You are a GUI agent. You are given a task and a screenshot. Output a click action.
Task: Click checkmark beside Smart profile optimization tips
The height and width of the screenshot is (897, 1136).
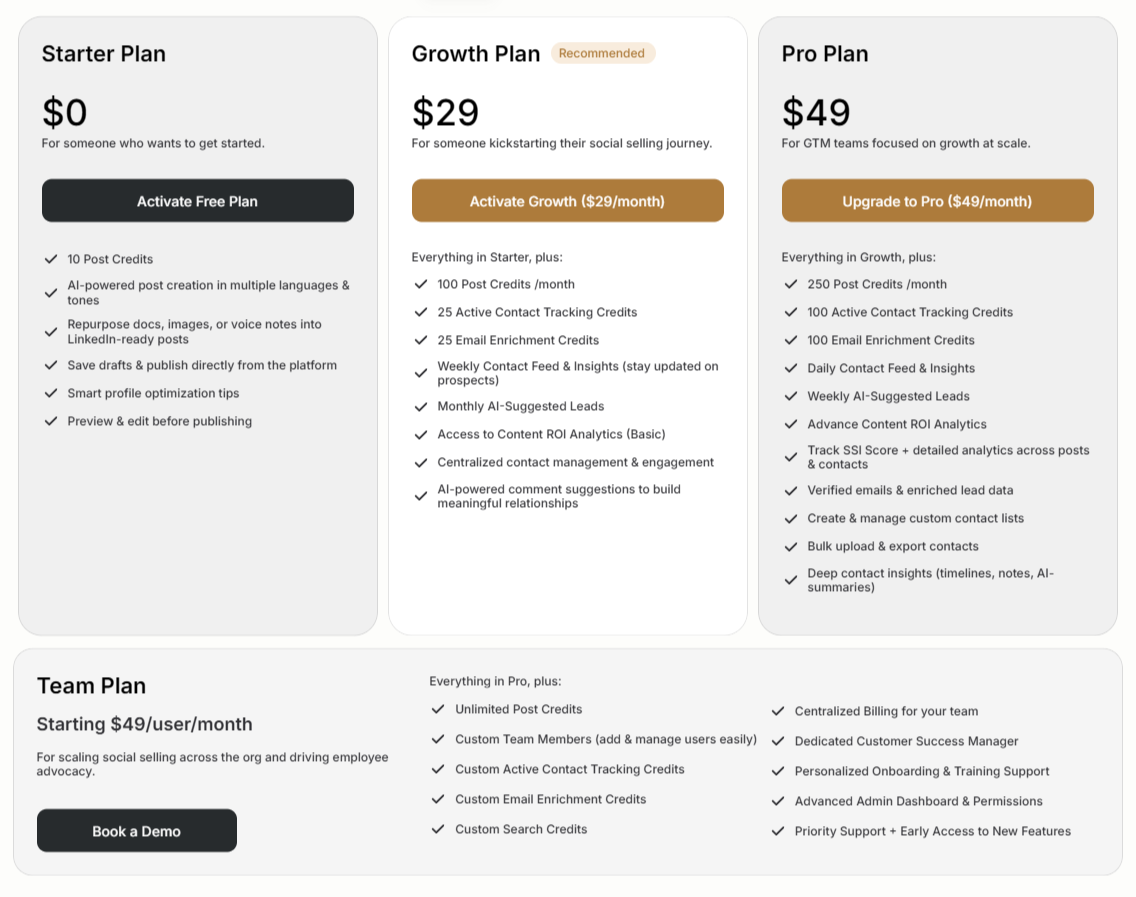click(x=51, y=393)
